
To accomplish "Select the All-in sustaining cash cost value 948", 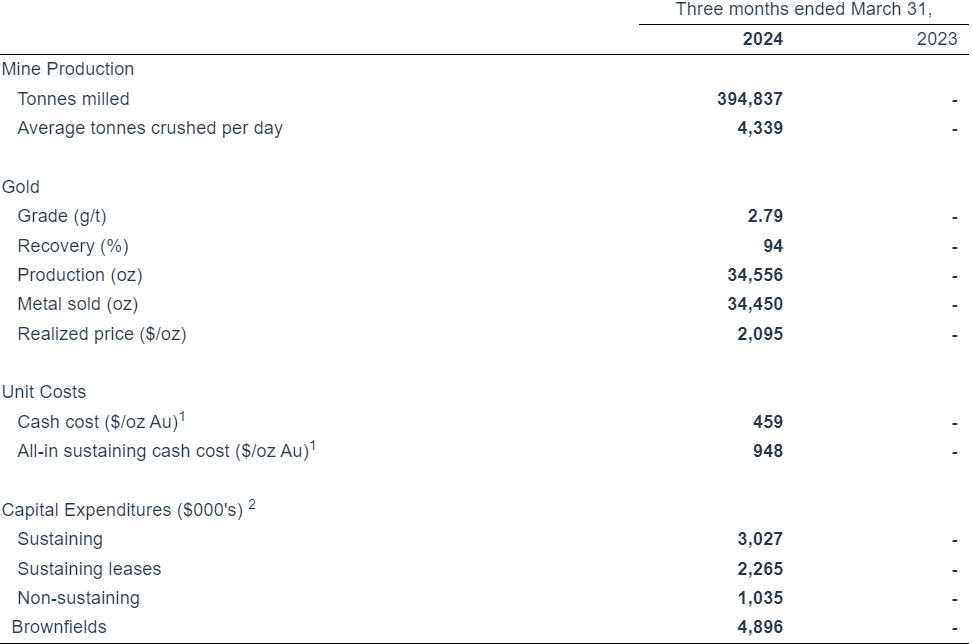I will click(x=768, y=451).
